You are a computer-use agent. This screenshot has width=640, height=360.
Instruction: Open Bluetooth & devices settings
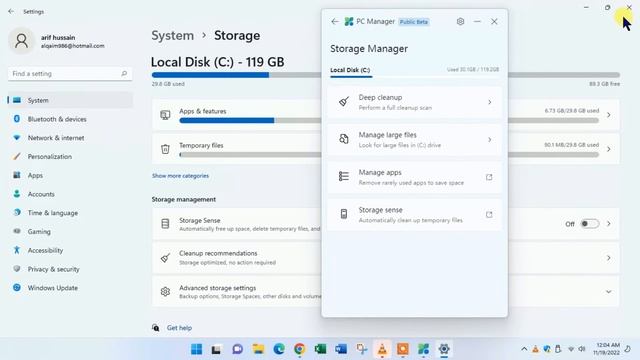[70, 119]
